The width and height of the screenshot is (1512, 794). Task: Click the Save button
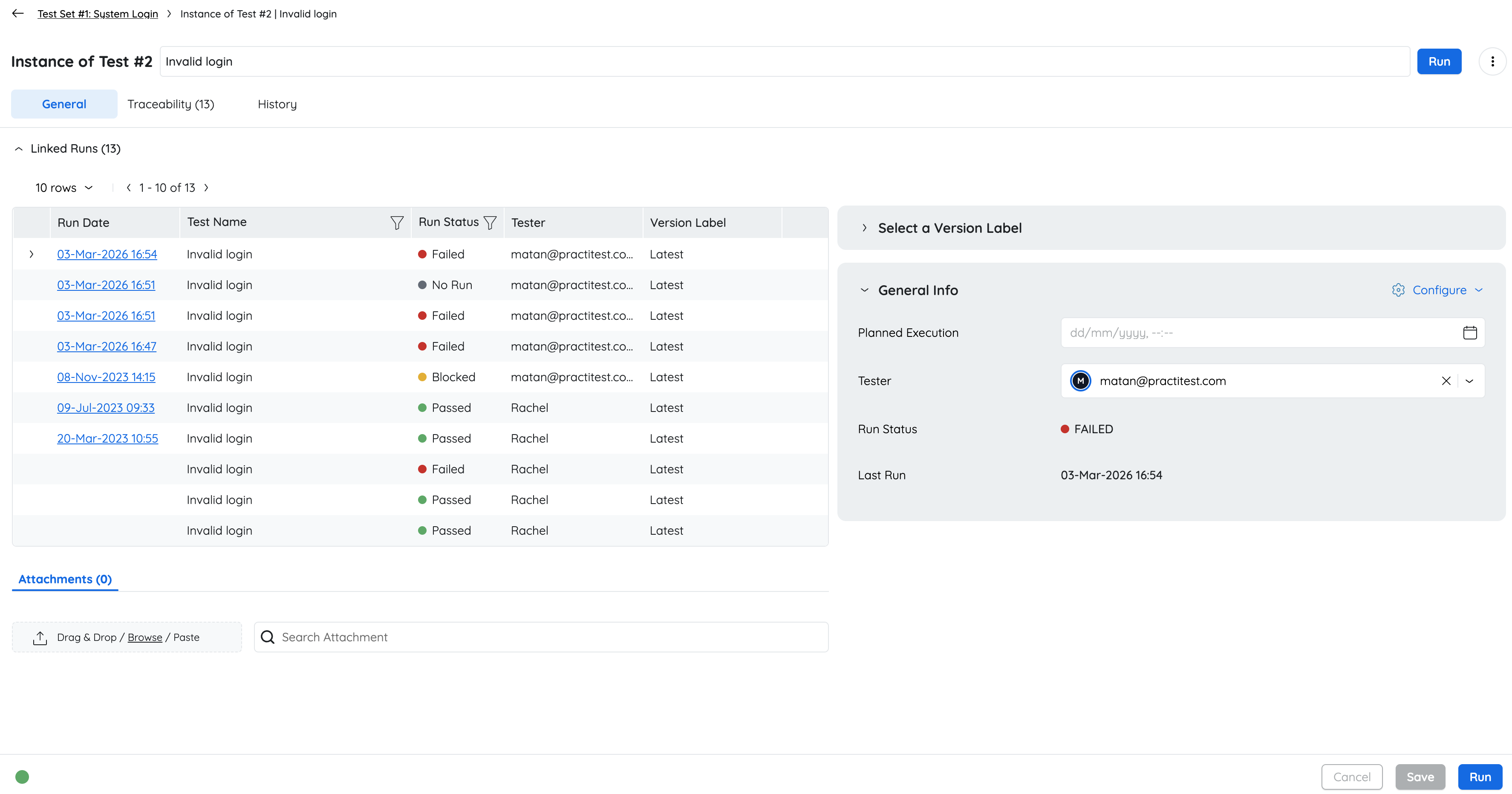[x=1420, y=777]
